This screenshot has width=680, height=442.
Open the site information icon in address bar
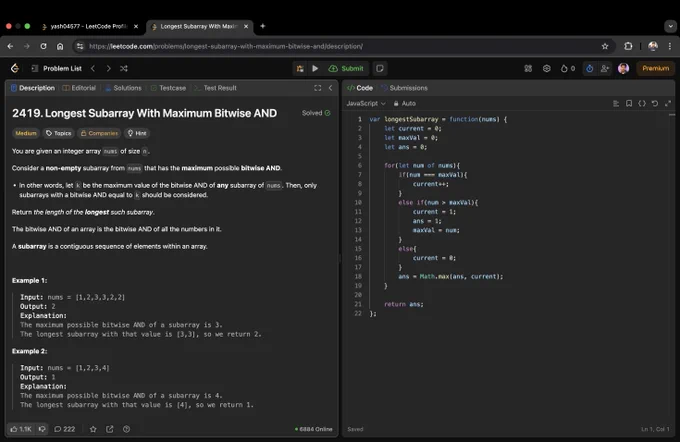[79, 46]
